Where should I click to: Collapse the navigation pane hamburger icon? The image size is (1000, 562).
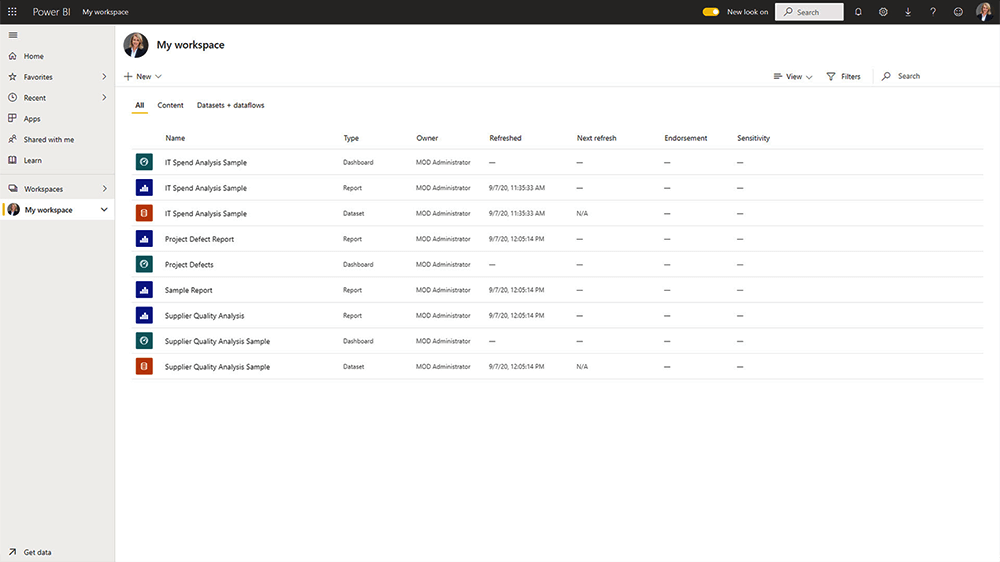pos(13,35)
